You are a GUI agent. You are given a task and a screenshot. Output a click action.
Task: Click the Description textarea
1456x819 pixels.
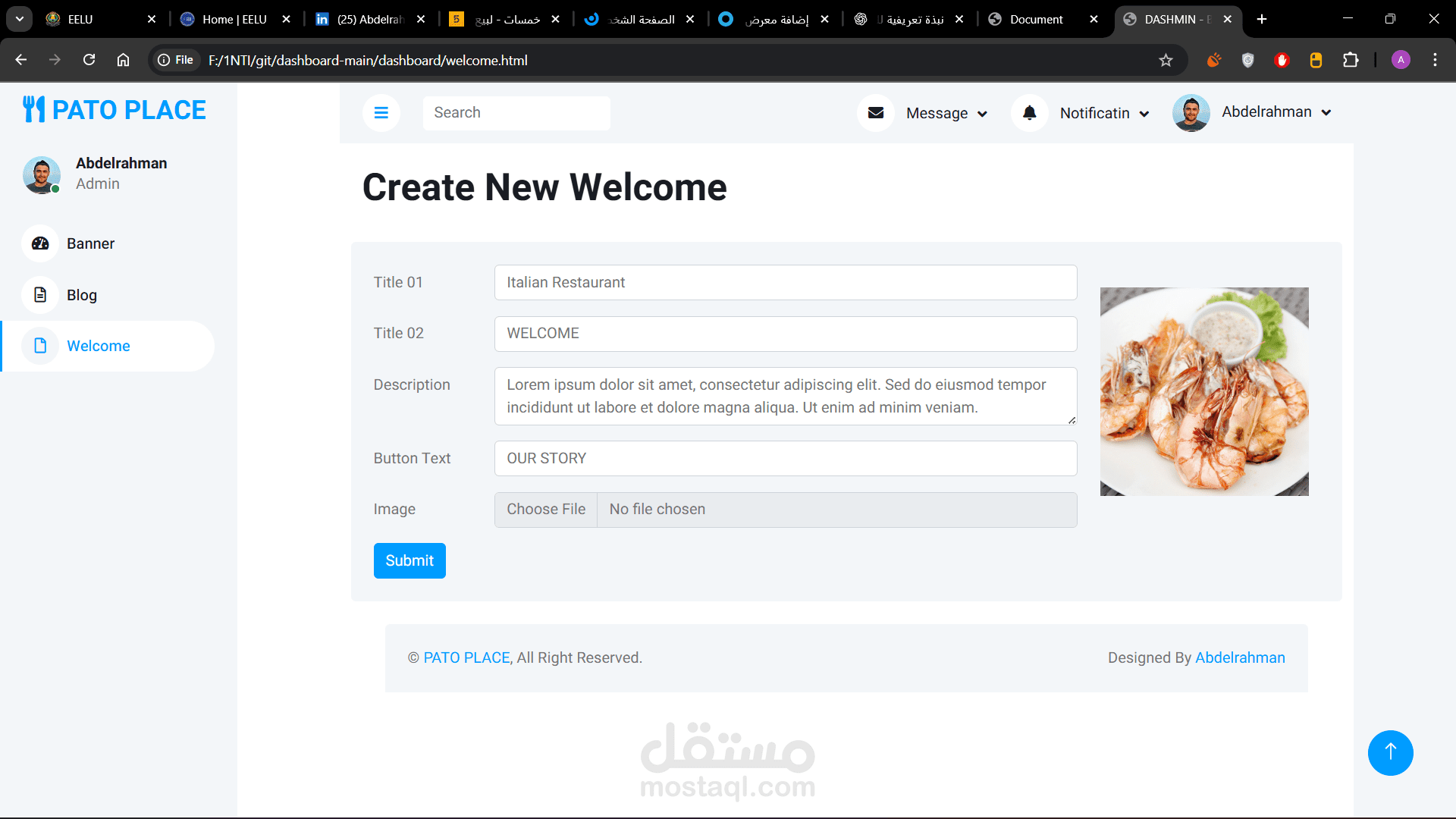coord(786,396)
